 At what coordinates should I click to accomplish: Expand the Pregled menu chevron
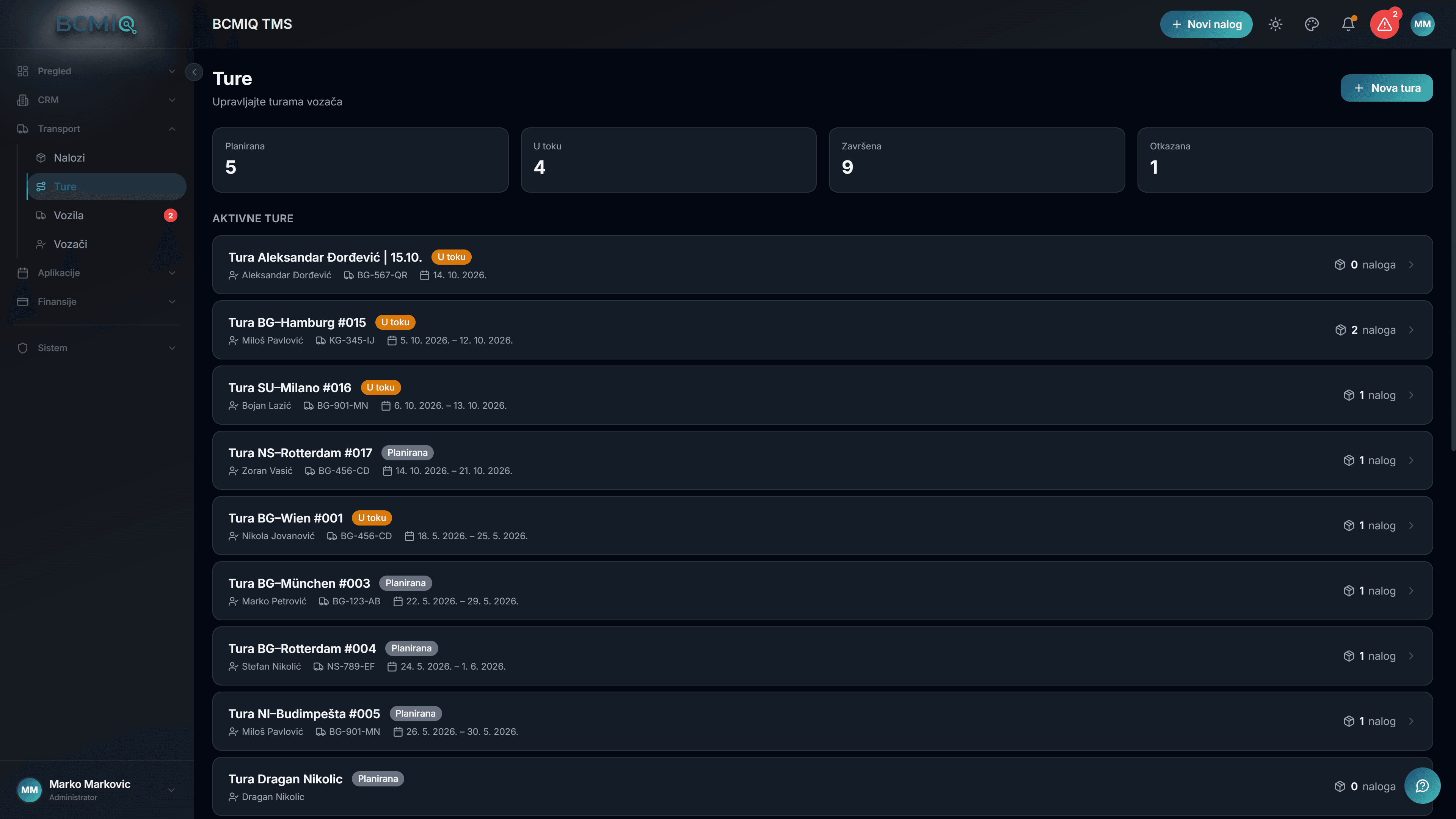(x=172, y=71)
